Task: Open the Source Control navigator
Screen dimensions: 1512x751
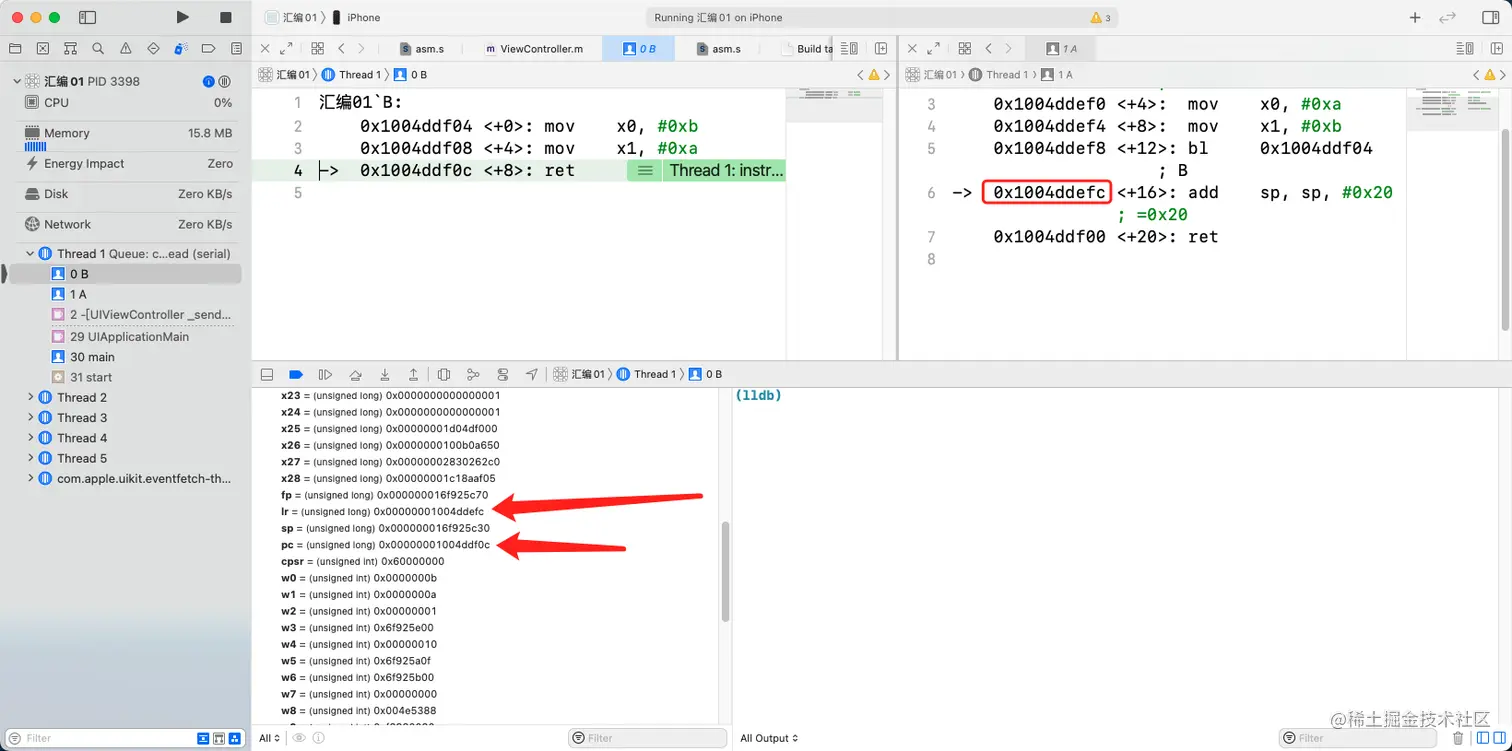Action: (43, 48)
